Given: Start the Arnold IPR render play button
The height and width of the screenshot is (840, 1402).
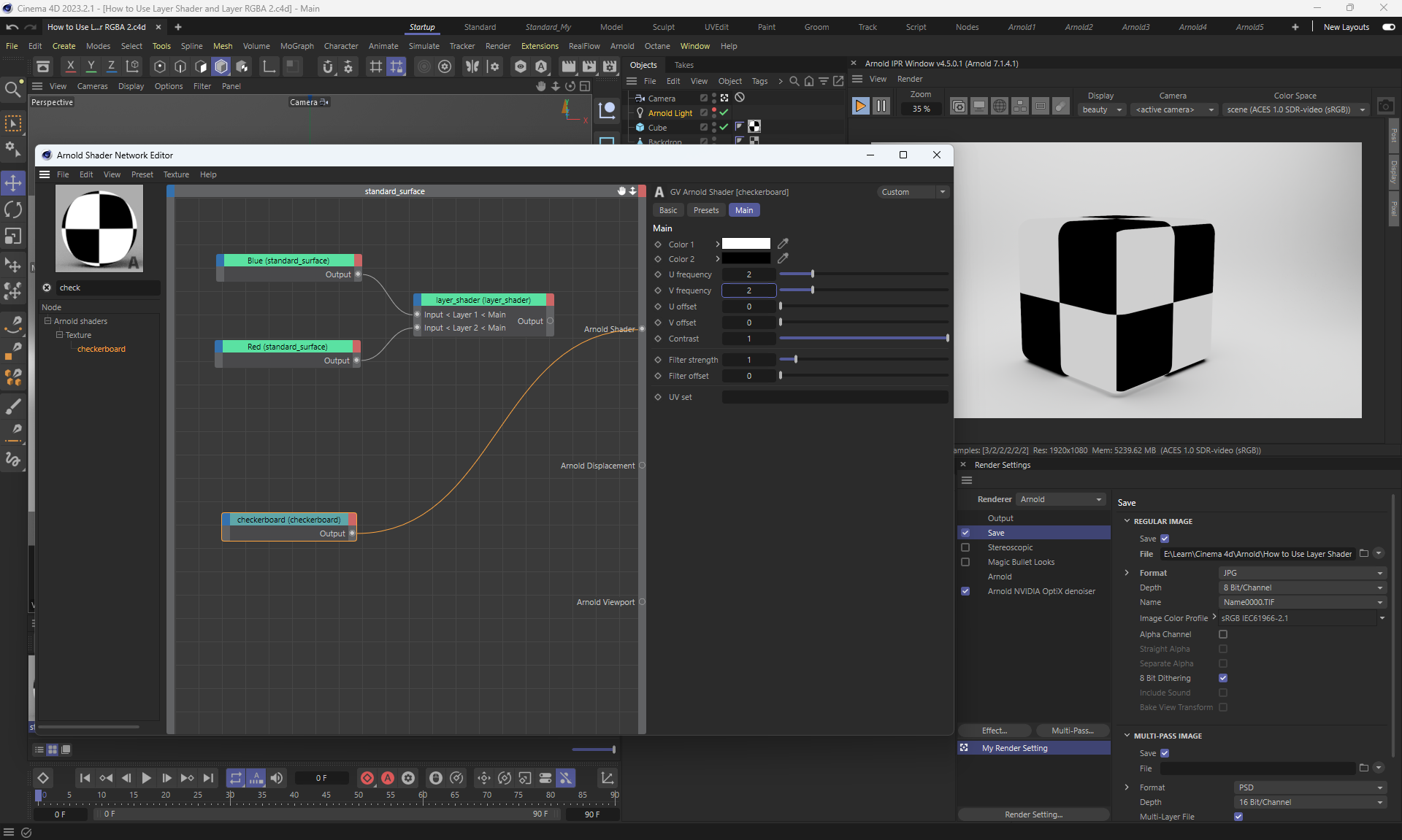Looking at the screenshot, I should pos(860,107).
